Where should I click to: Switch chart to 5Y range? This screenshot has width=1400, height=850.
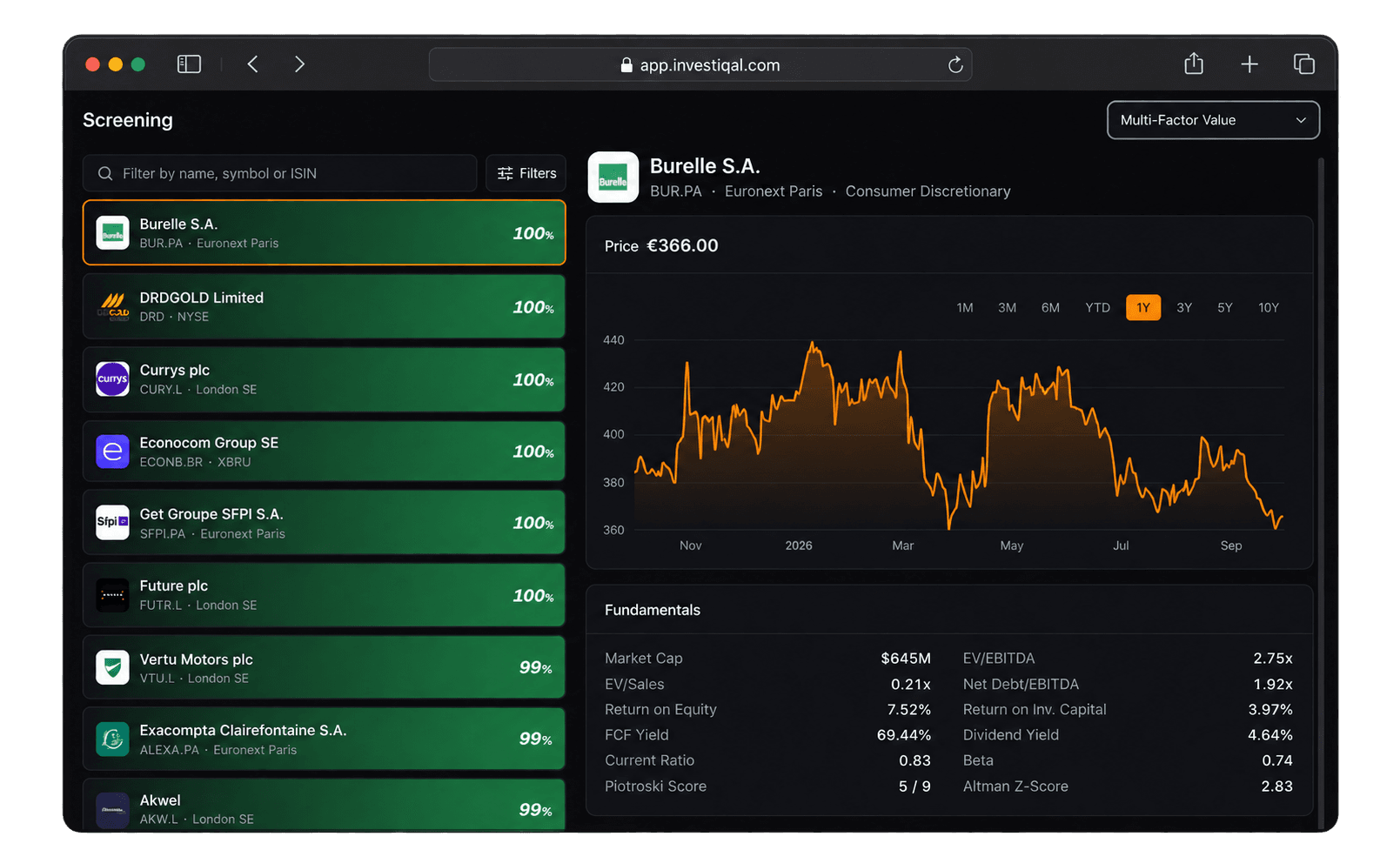click(x=1225, y=308)
